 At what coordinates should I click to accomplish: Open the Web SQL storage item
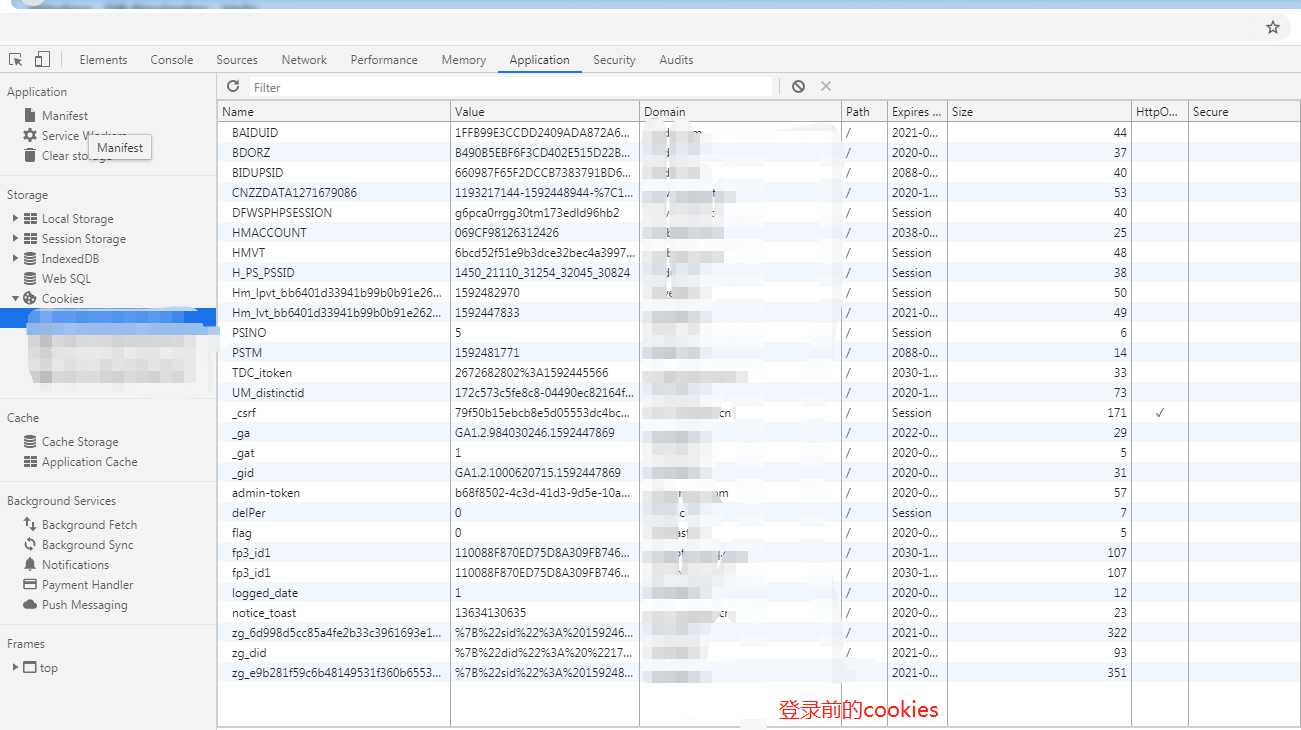66,279
